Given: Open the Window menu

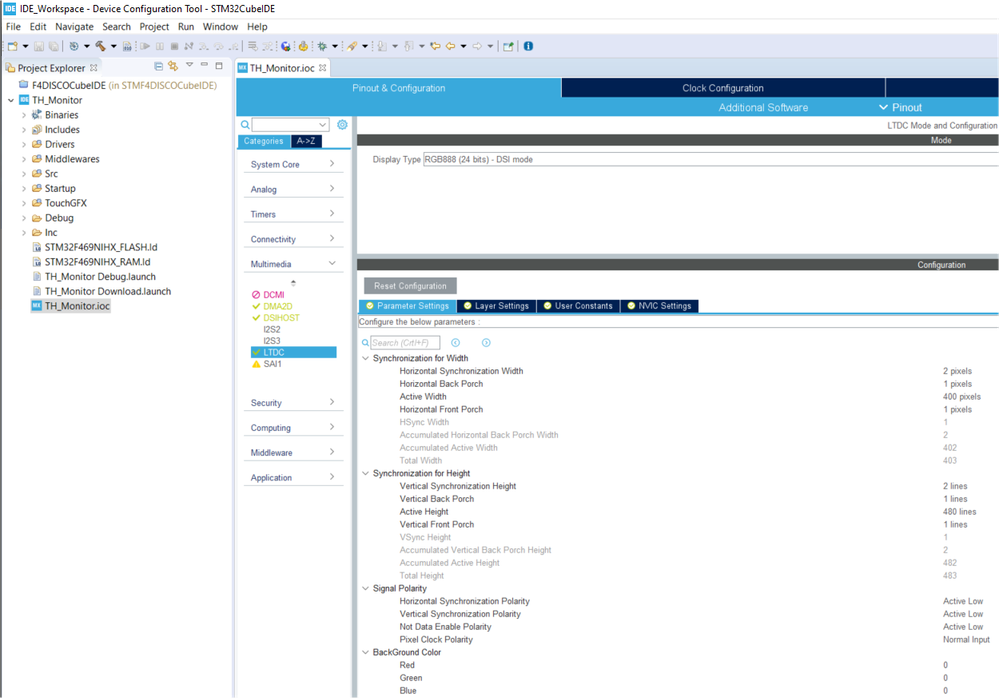Looking at the screenshot, I should click(220, 27).
